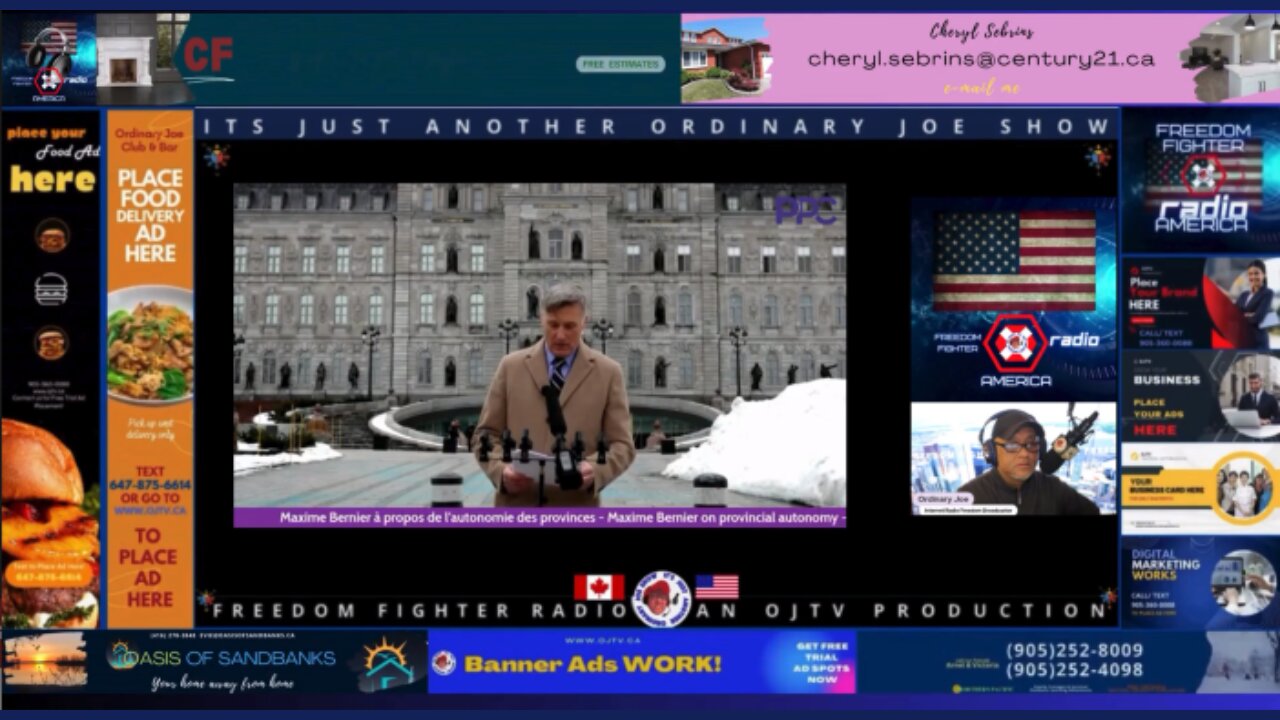Click the 'AN OJTV PRODUCTION' footer text
Screen dimensions: 1280x720
point(903,611)
